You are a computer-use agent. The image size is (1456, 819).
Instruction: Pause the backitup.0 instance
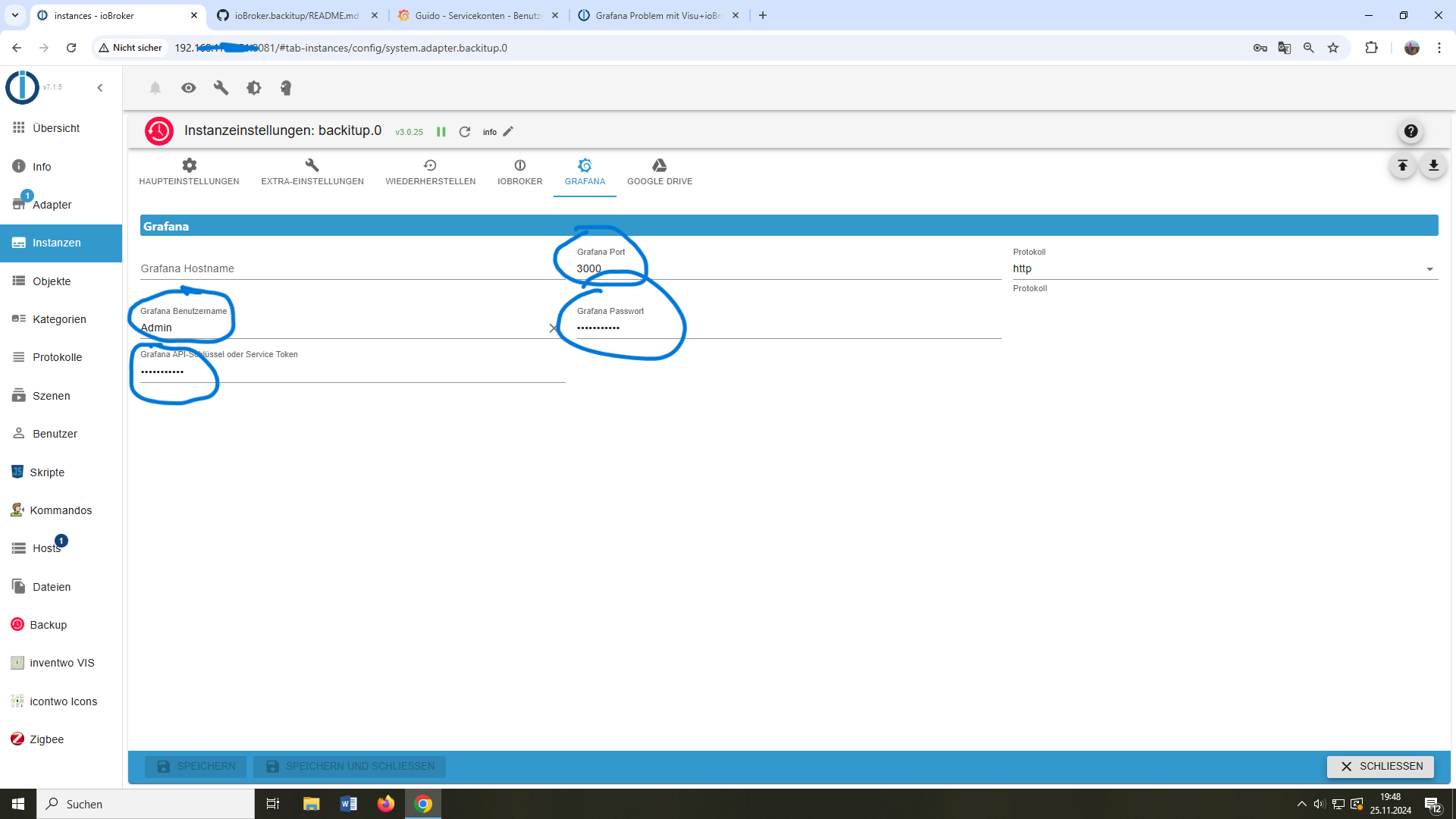tap(441, 132)
